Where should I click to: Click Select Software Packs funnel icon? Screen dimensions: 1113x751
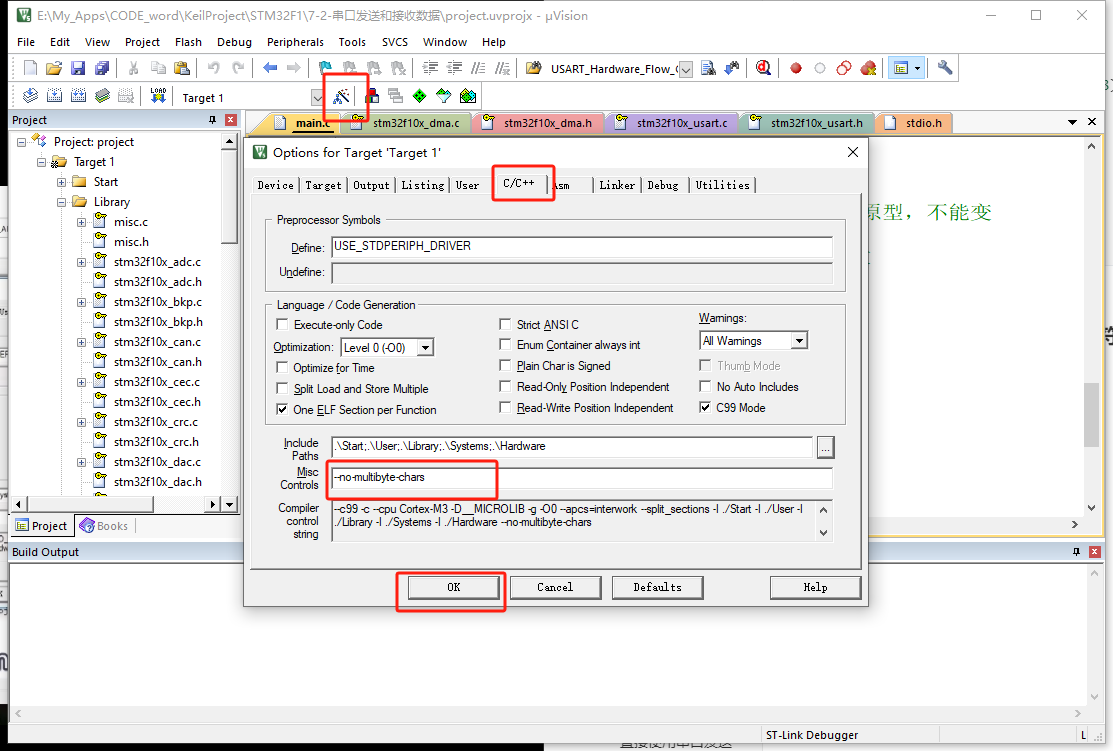coord(444,96)
